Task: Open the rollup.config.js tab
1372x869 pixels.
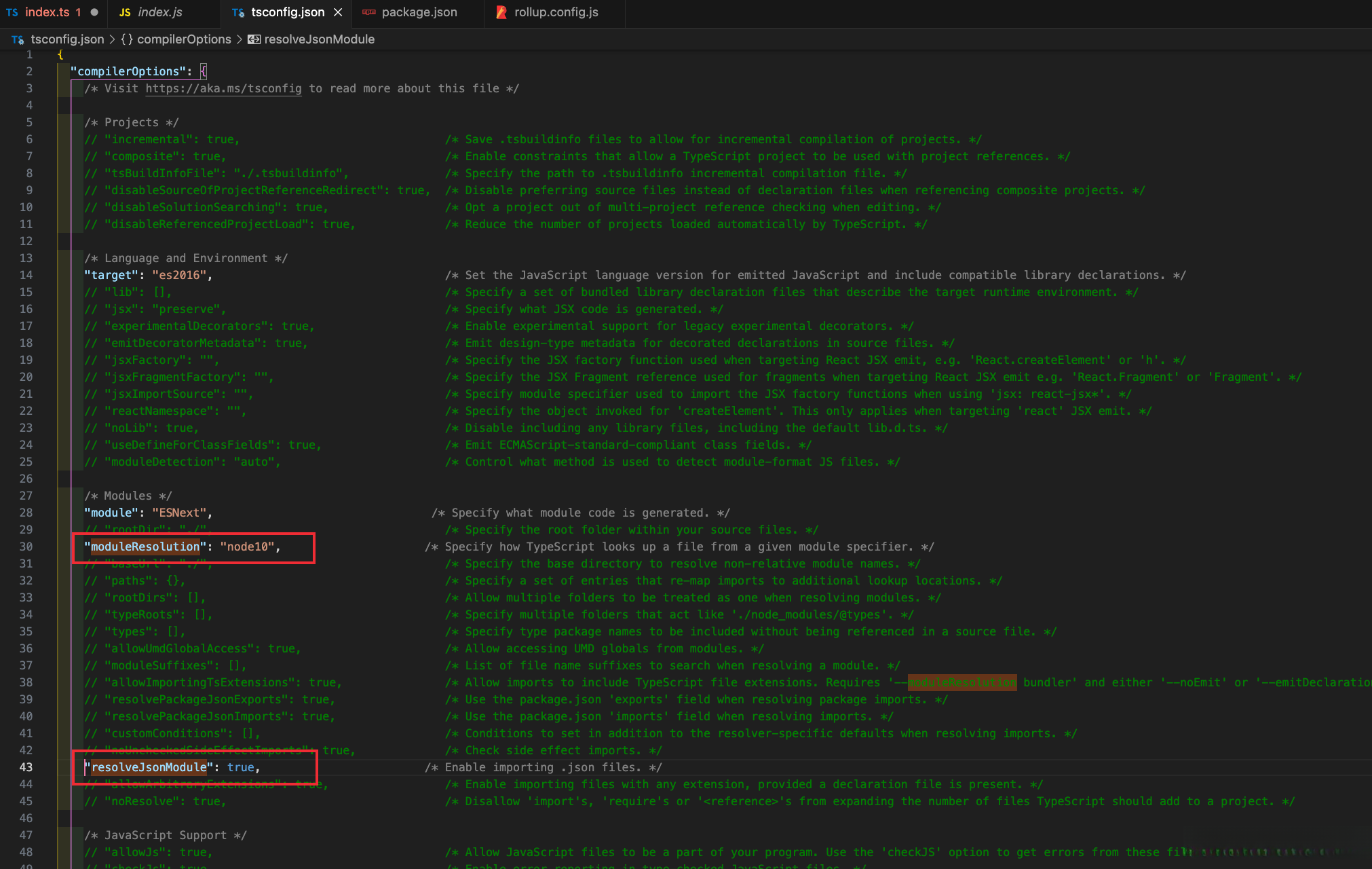Action: click(556, 12)
